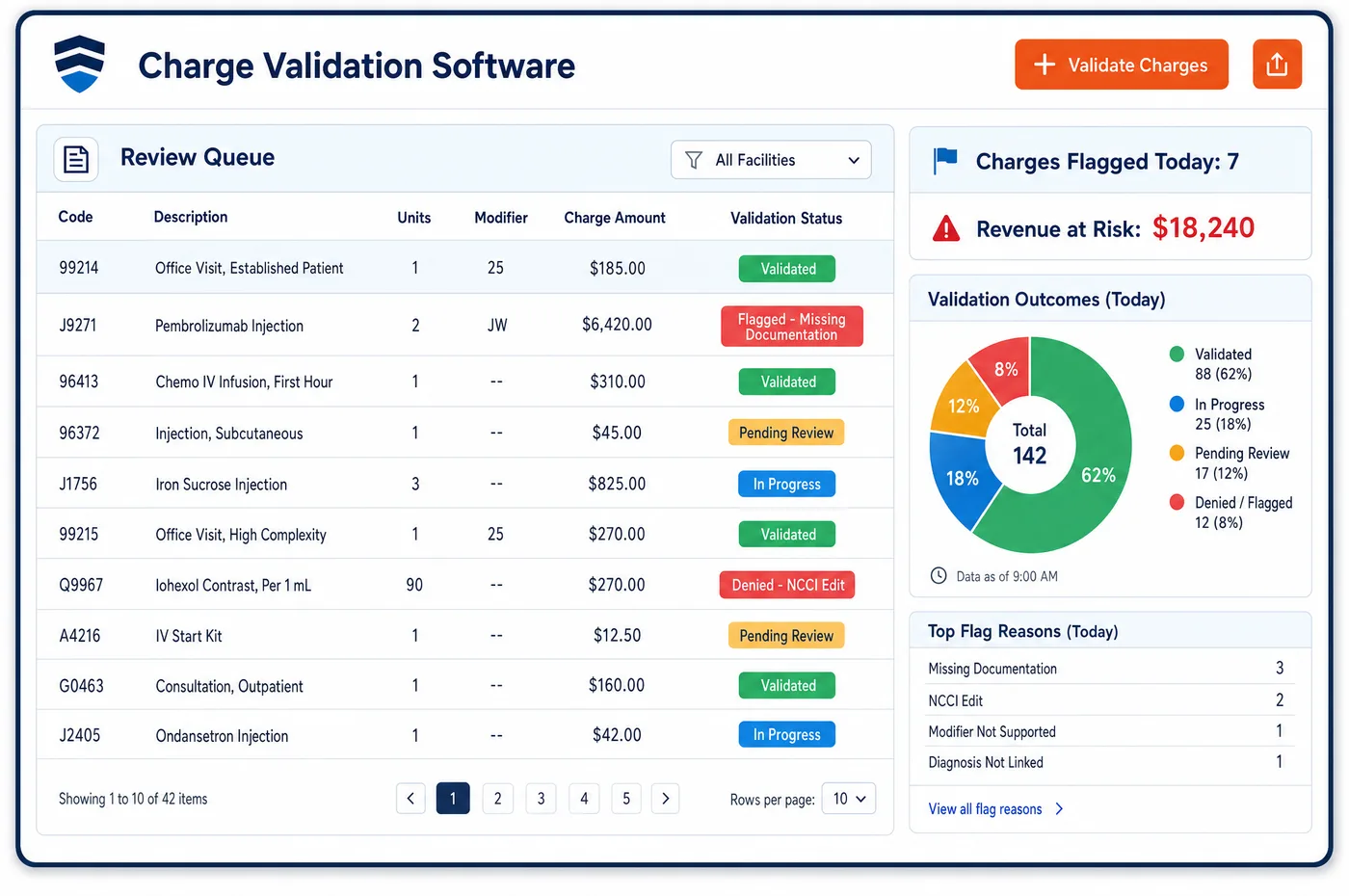1349x896 pixels.
Task: Click Validated badge for code 99214
Action: point(787,269)
